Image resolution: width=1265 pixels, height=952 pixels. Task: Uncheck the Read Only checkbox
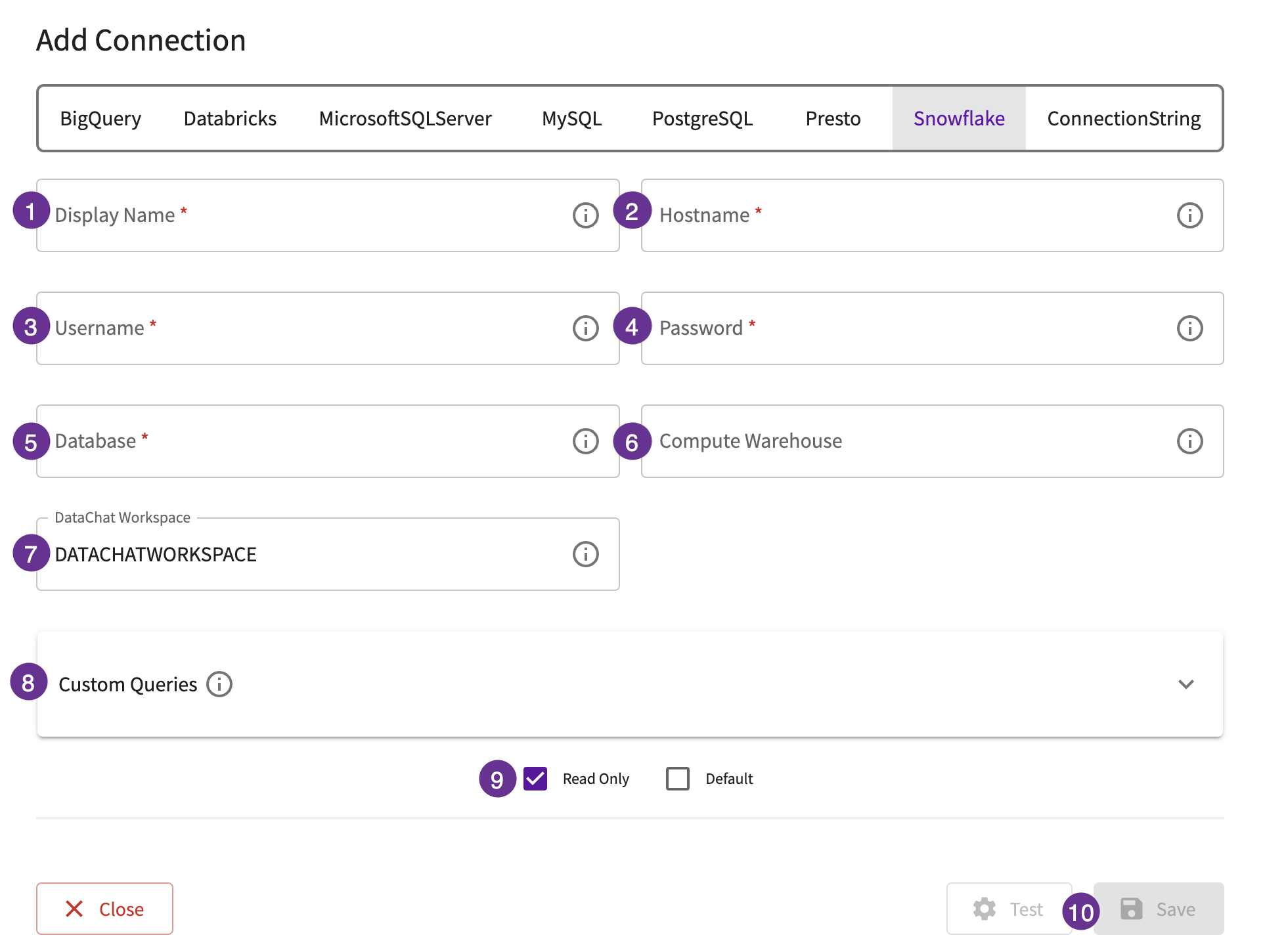click(535, 779)
